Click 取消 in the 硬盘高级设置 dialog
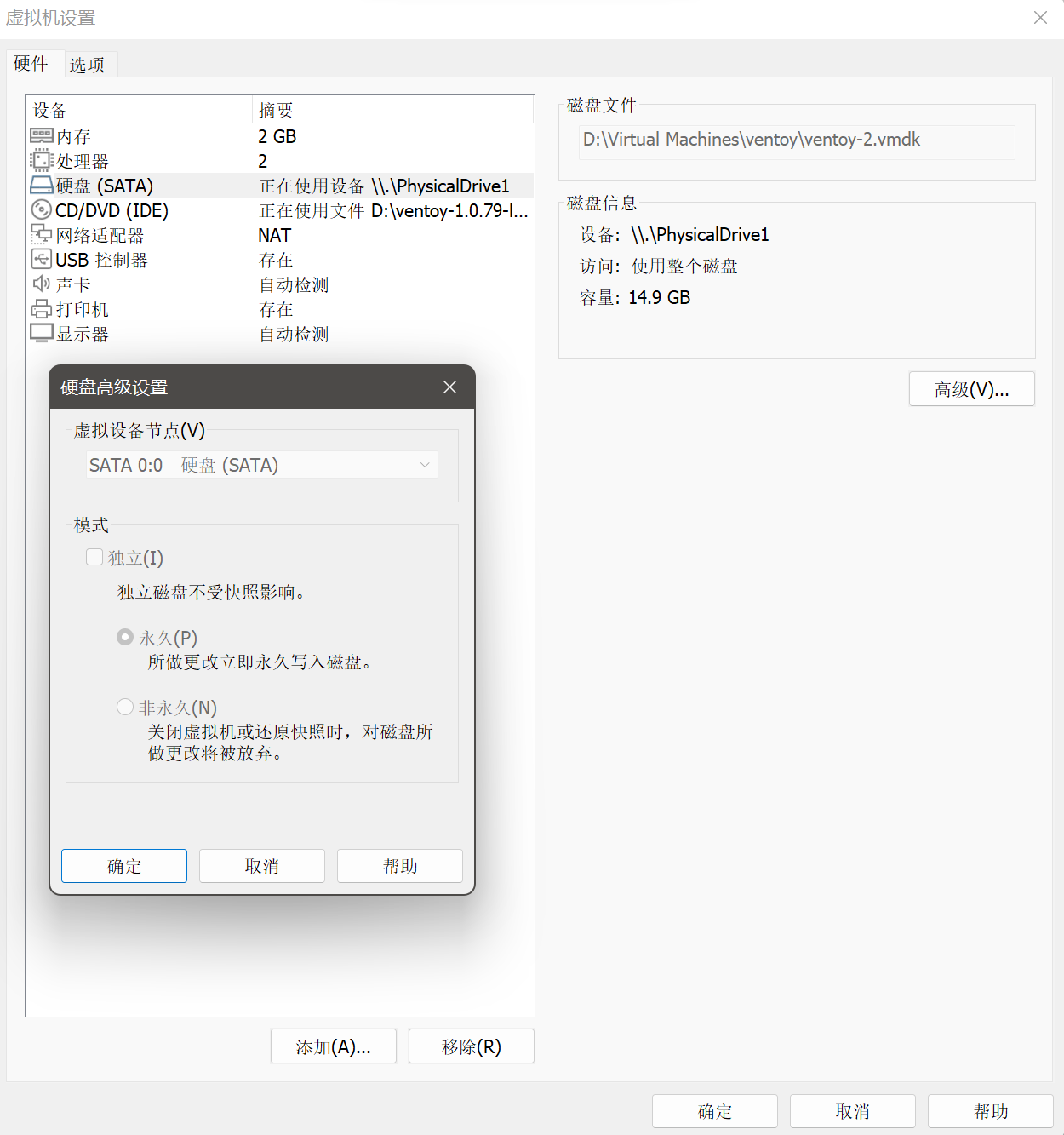Screen dimensions: 1064x1135 [262, 866]
